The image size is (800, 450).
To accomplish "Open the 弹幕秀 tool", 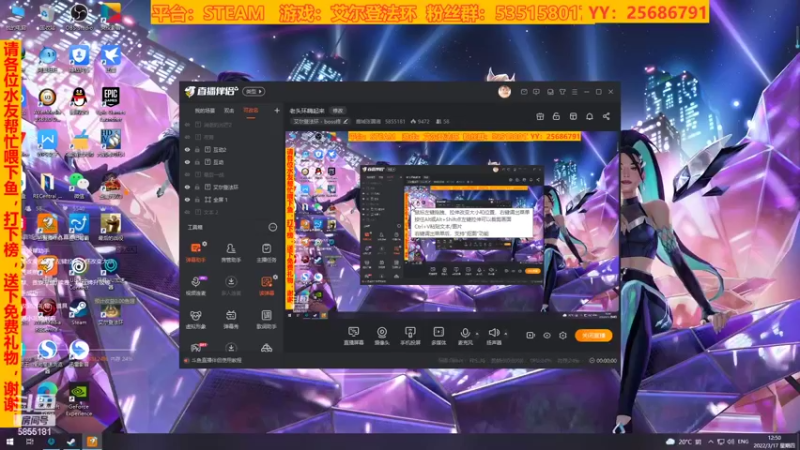I will pyautogui.click(x=231, y=319).
